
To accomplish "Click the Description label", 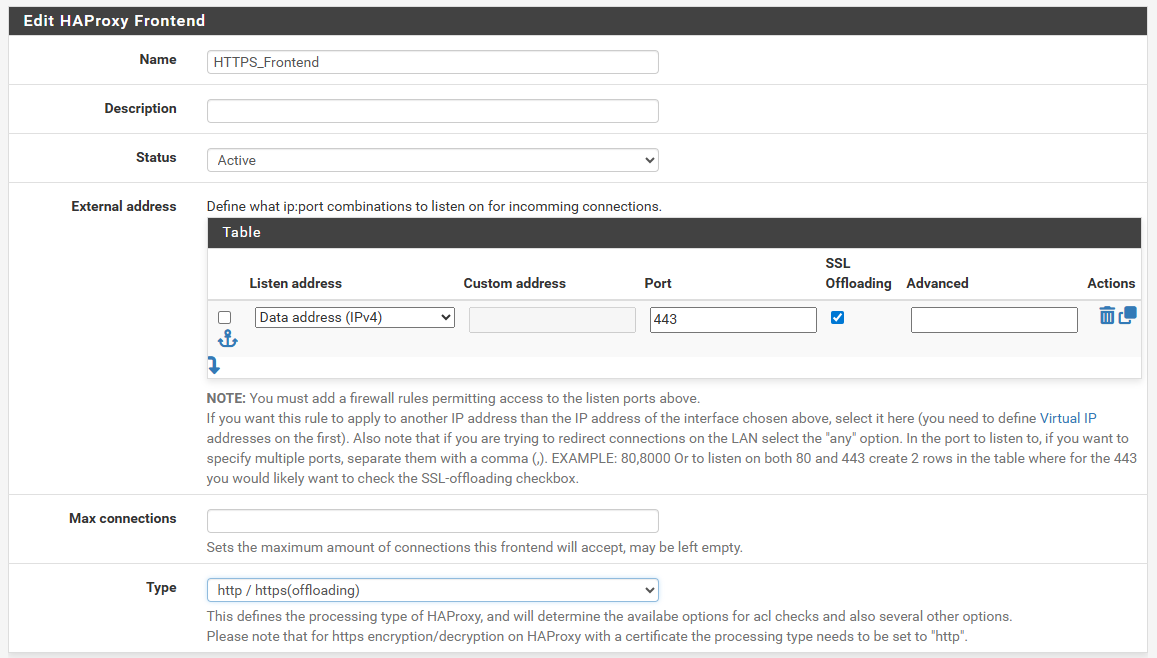I will tap(140, 108).
